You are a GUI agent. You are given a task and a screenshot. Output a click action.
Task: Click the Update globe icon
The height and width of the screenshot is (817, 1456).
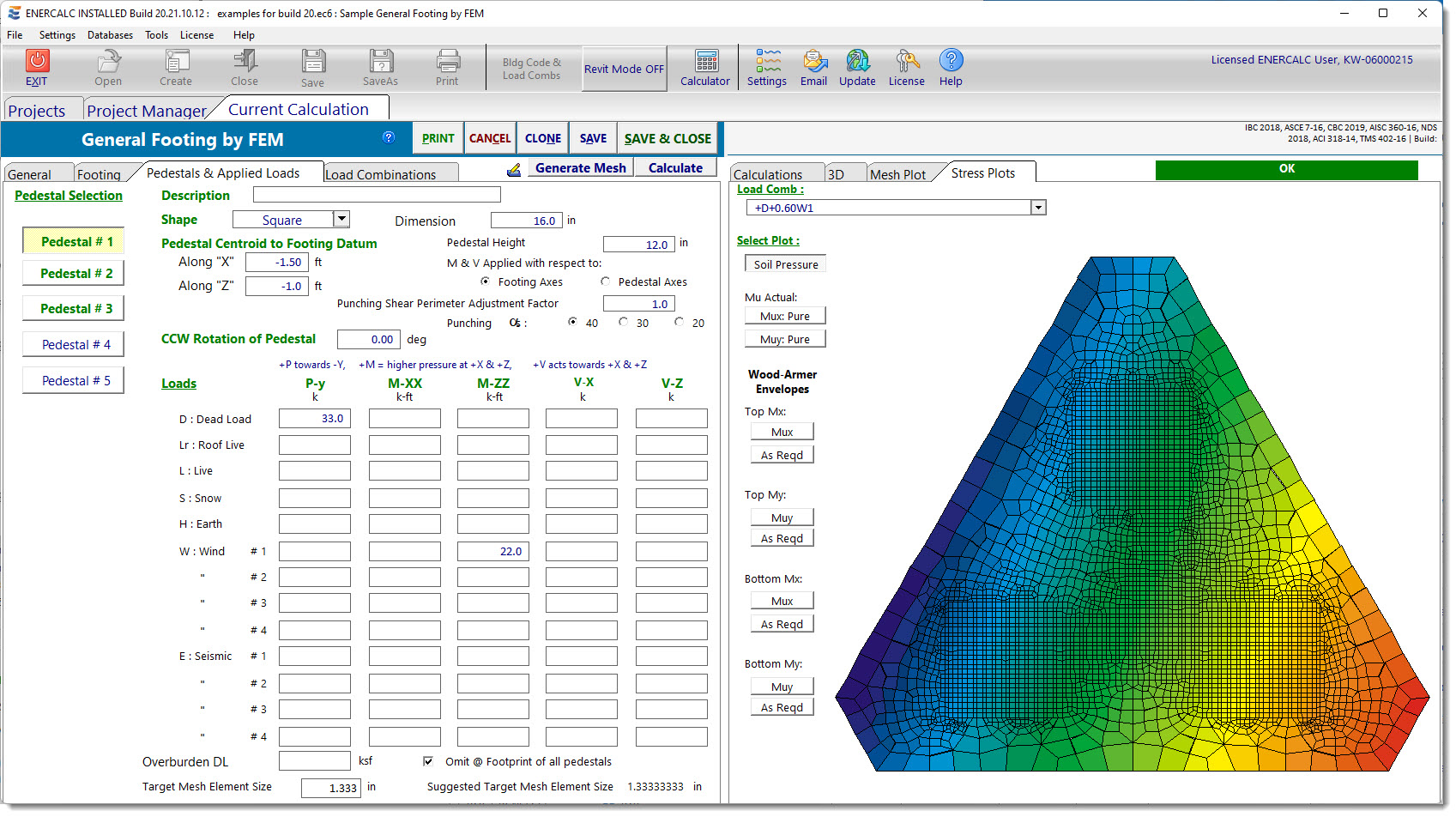pyautogui.click(x=857, y=67)
